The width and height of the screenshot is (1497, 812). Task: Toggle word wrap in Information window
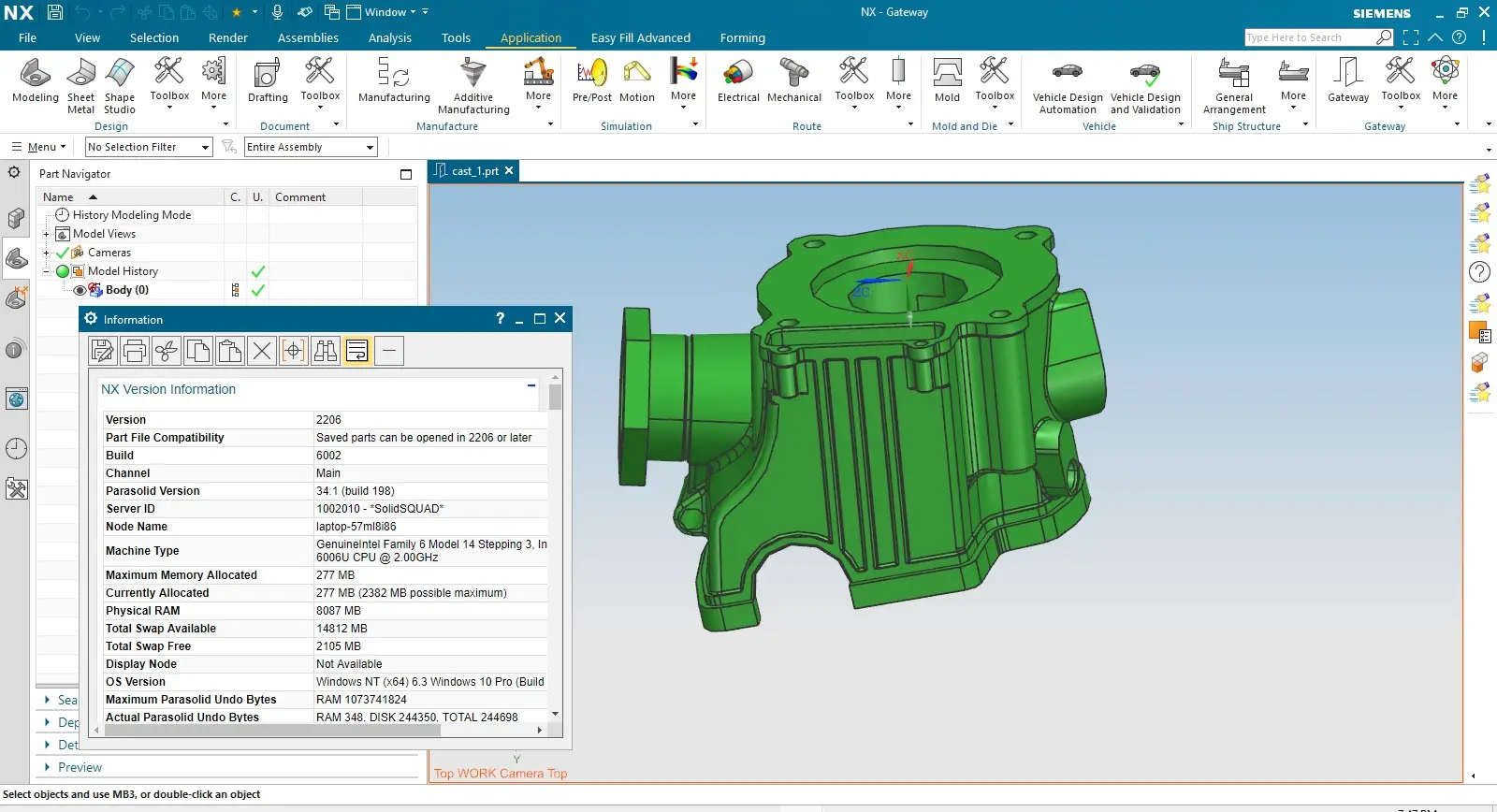point(357,351)
